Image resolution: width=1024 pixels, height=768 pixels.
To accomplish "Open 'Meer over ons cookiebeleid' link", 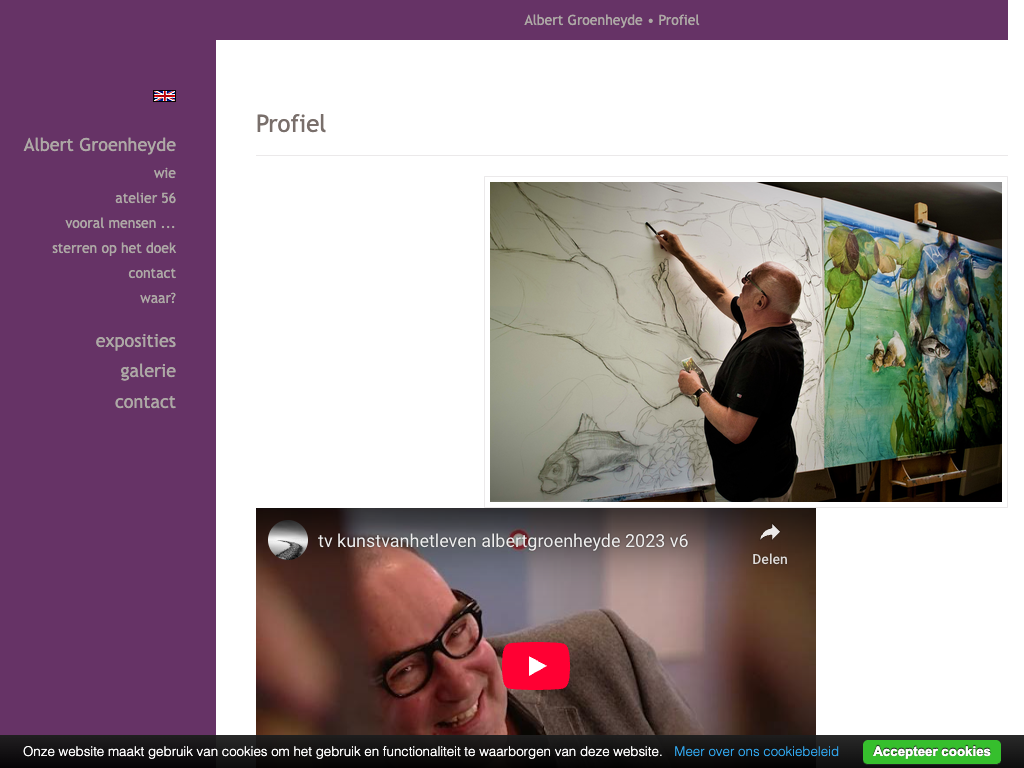I will tap(756, 752).
